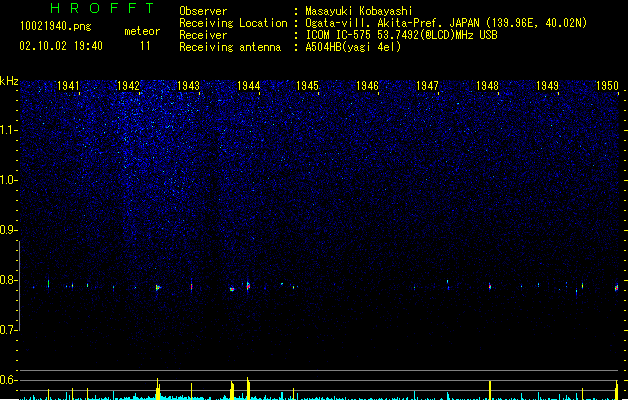Click the meteor label
Screen dimensions: 629x400
pyautogui.click(x=142, y=31)
